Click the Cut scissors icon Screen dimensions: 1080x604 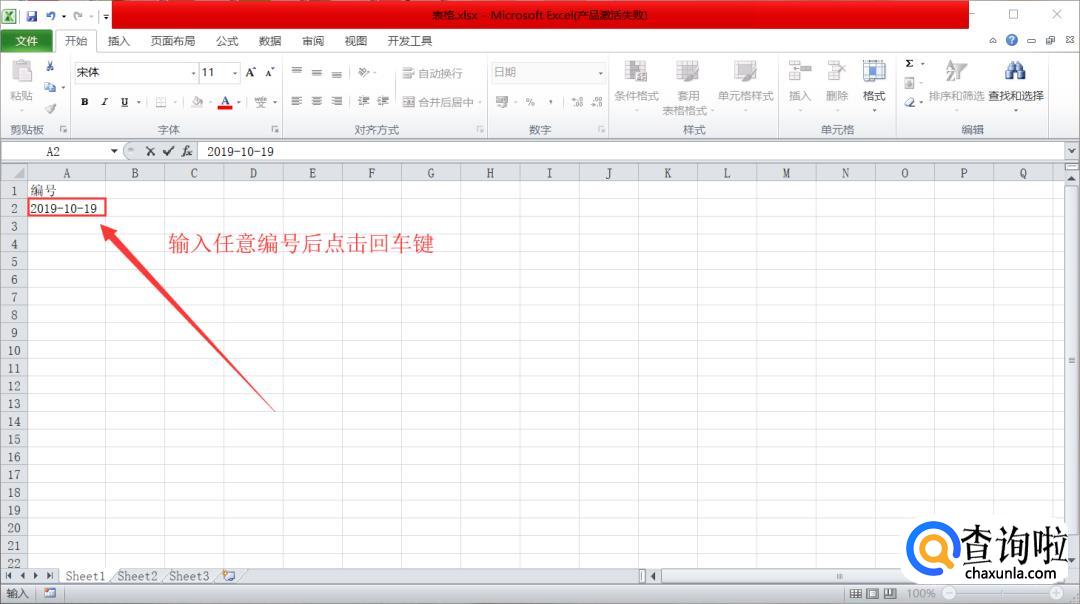click(50, 66)
